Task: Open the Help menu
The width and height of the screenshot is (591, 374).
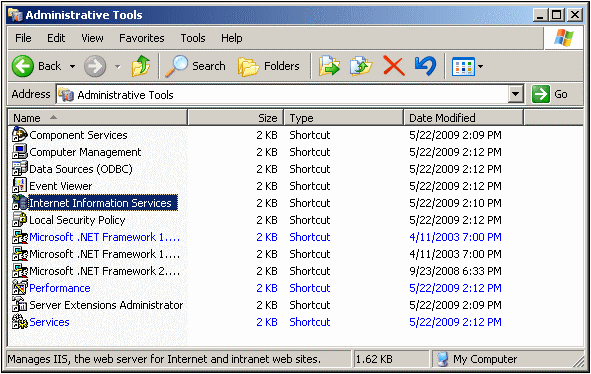Action: pyautogui.click(x=232, y=38)
